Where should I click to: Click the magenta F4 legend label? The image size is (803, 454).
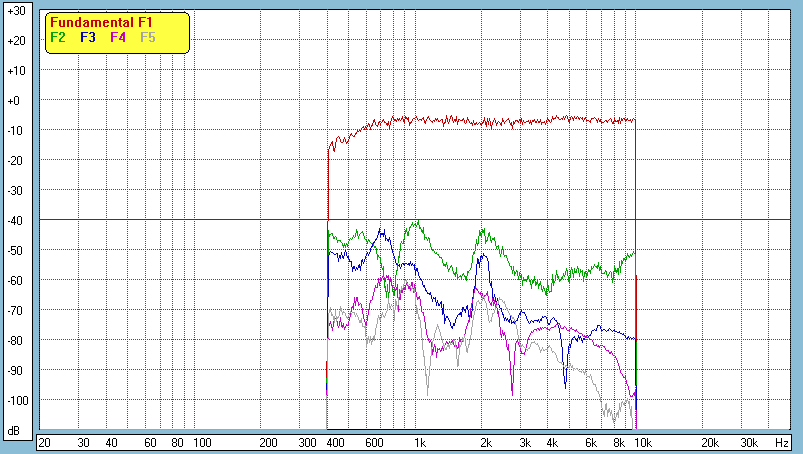[x=118, y=37]
